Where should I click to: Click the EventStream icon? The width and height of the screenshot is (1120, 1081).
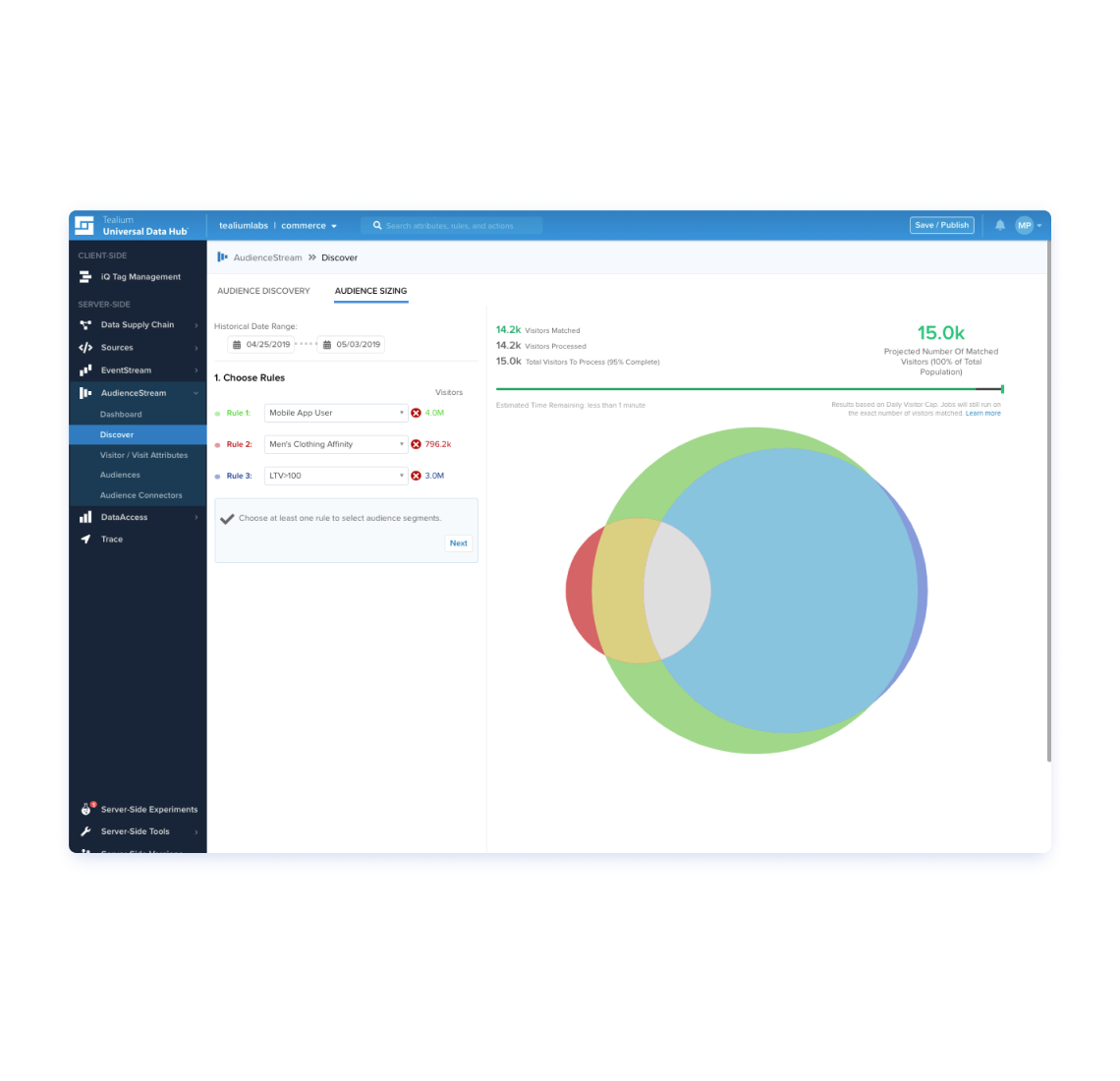tap(85, 370)
